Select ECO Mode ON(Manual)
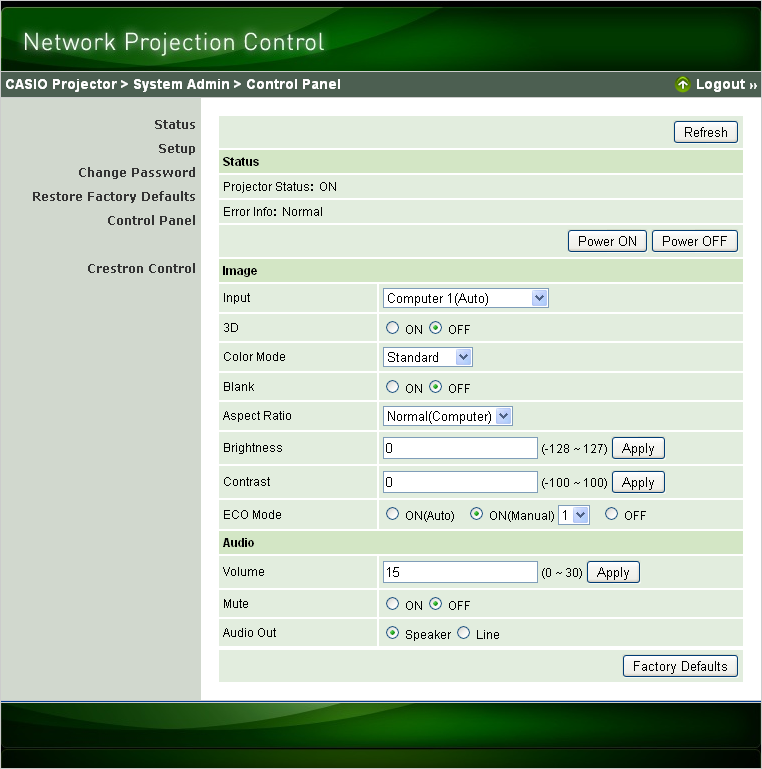Viewport: 762px width, 769px height. (476, 514)
